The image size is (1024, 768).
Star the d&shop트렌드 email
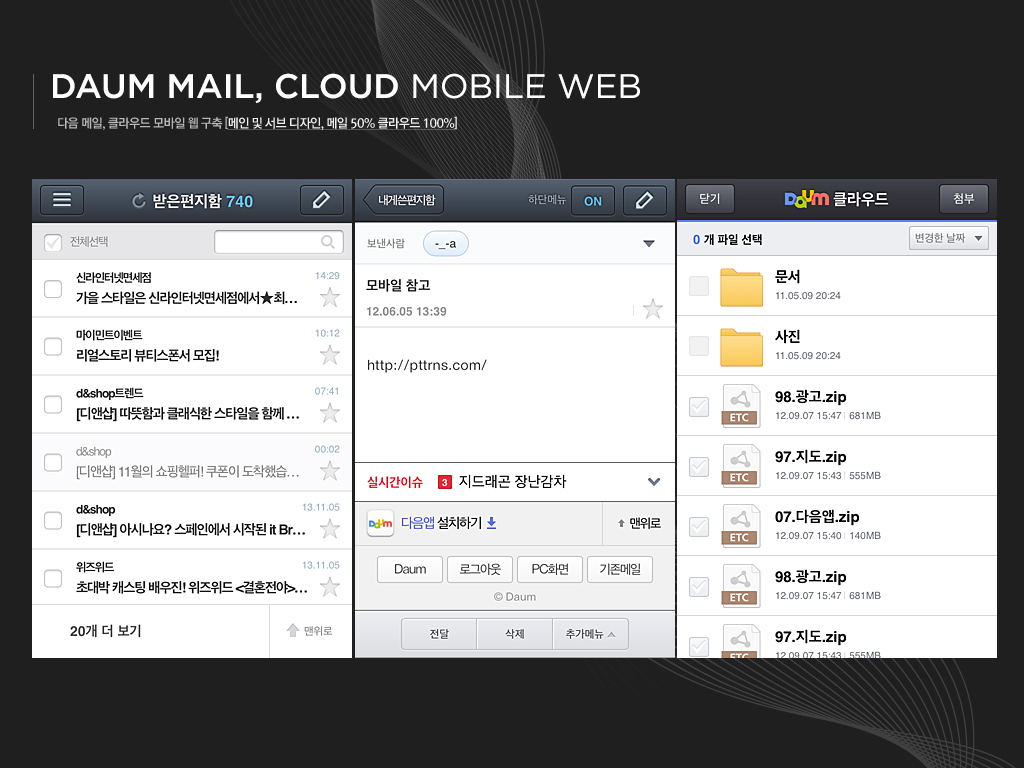pos(330,413)
